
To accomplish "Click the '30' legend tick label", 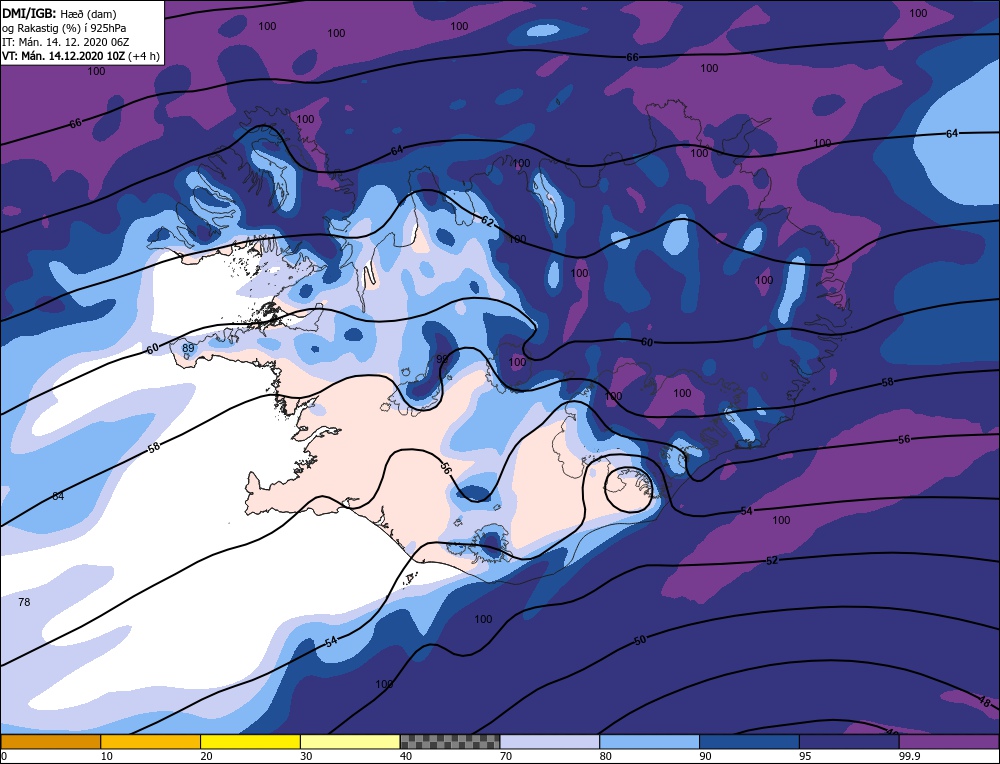I will tap(306, 757).
